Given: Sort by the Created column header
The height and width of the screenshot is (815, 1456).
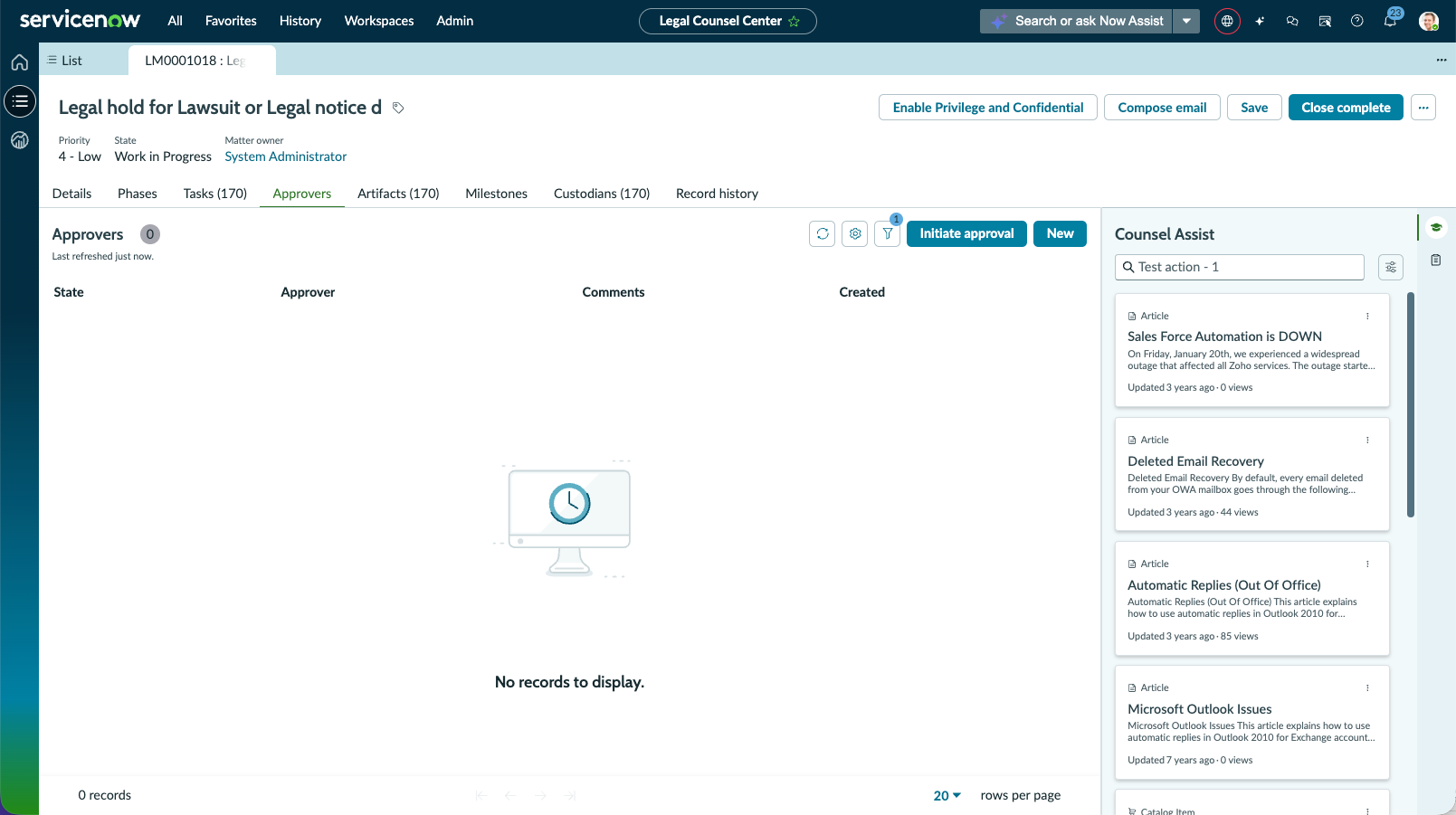Looking at the screenshot, I should pyautogui.click(x=861, y=292).
